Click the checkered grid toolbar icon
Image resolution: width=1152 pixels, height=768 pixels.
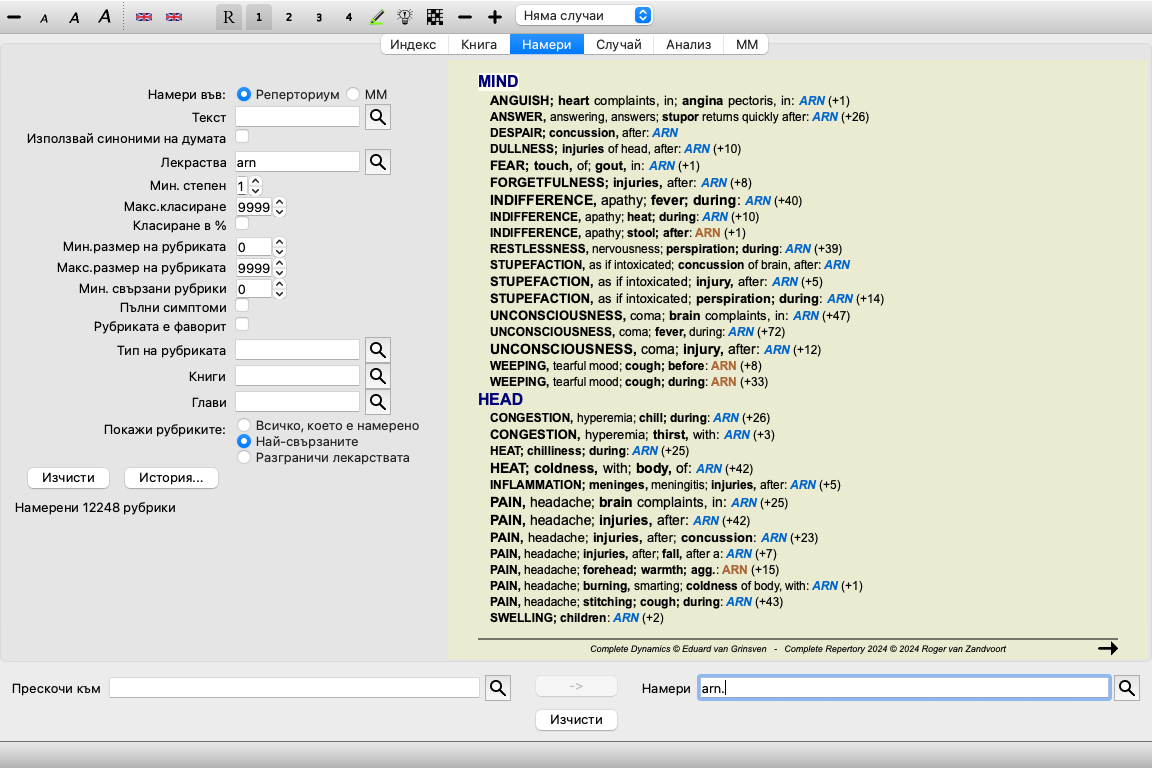[434, 17]
